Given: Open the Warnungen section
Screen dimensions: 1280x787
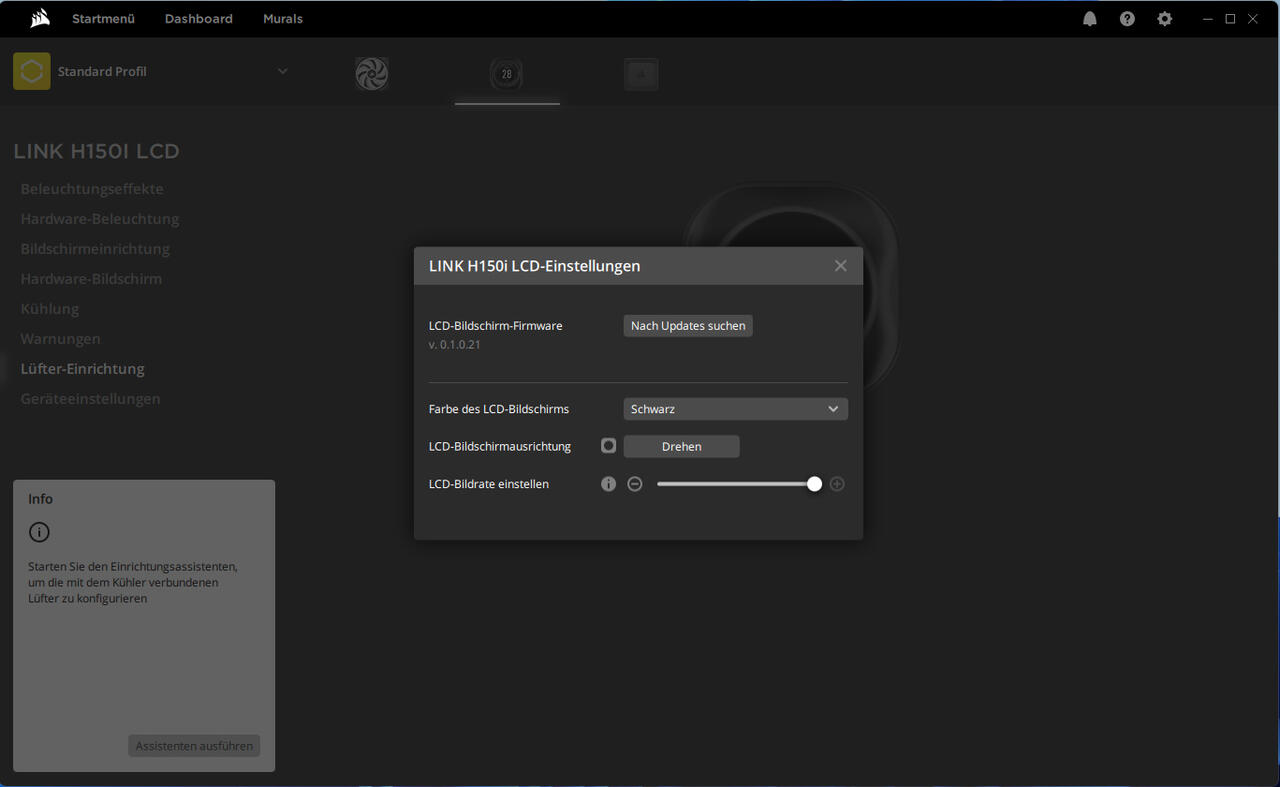Looking at the screenshot, I should tap(60, 339).
